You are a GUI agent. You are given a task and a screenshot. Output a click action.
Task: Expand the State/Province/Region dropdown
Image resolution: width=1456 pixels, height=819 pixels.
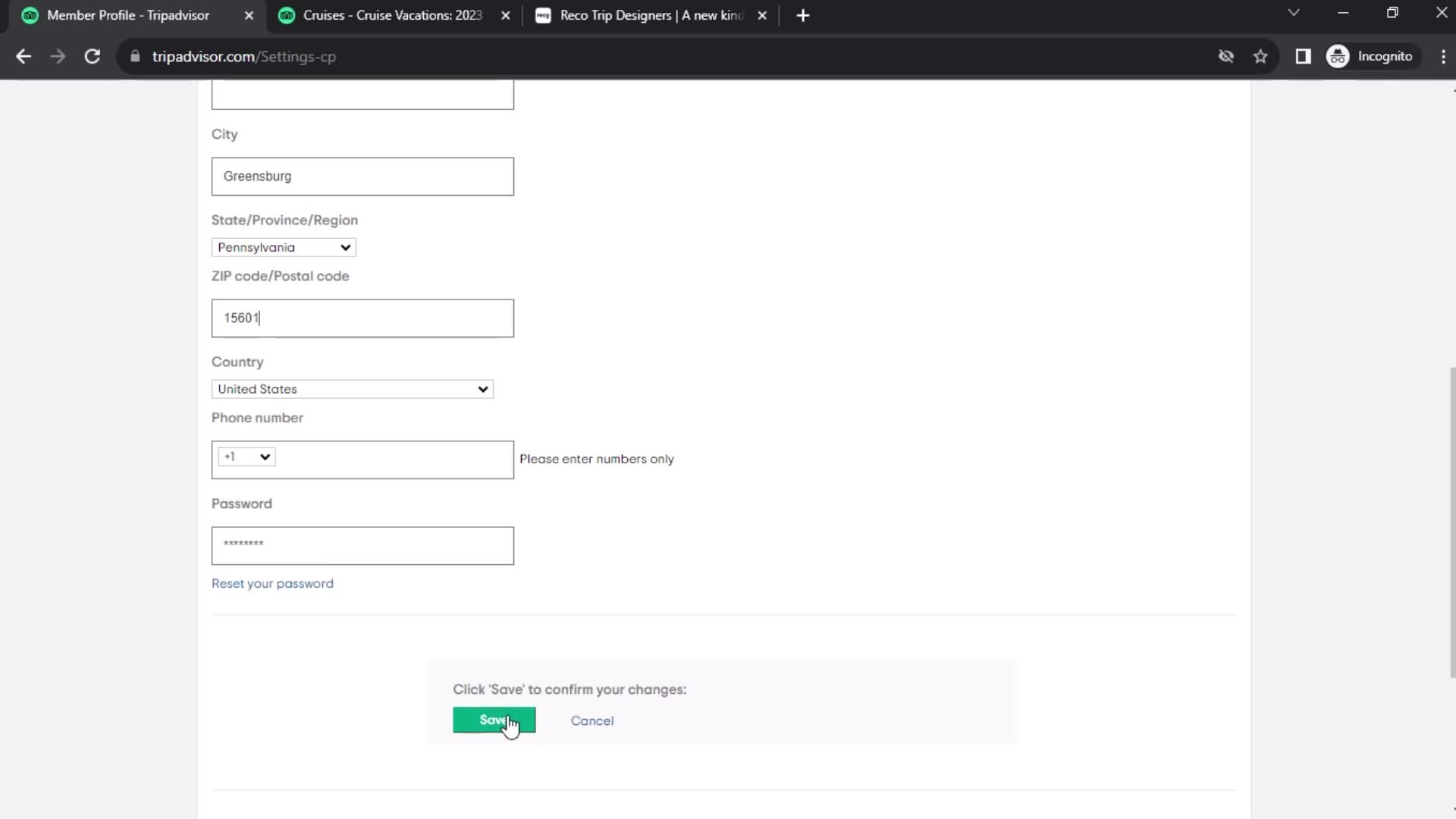tap(283, 247)
